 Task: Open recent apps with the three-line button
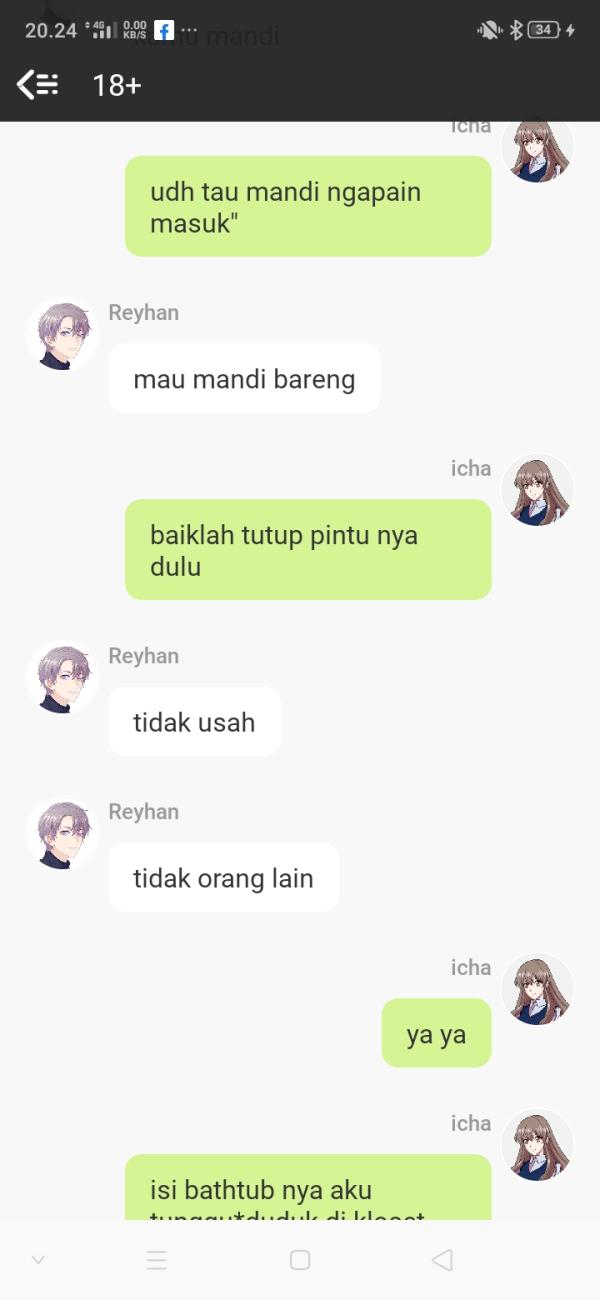[157, 1260]
